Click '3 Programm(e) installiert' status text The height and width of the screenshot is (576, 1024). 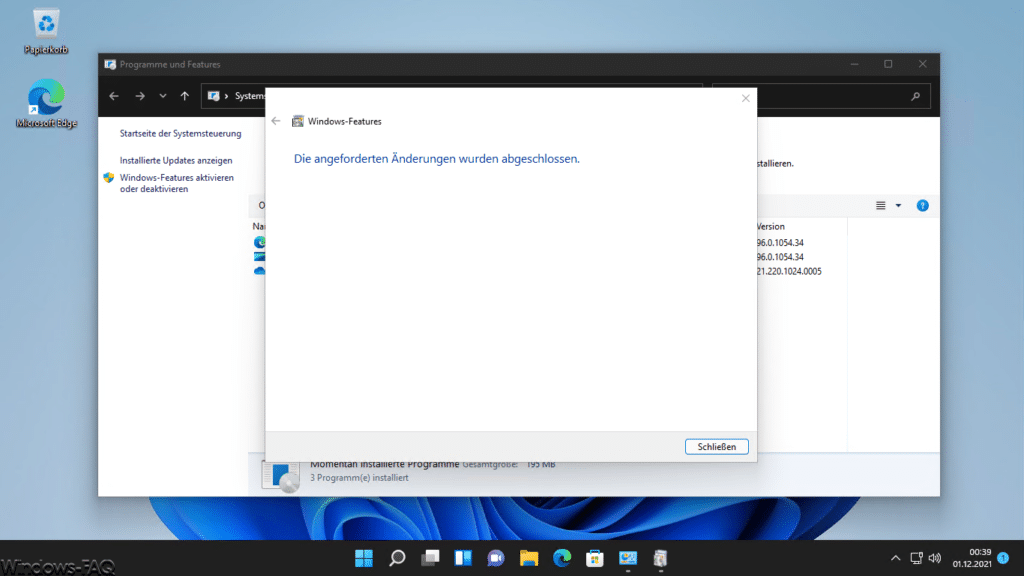click(359, 477)
